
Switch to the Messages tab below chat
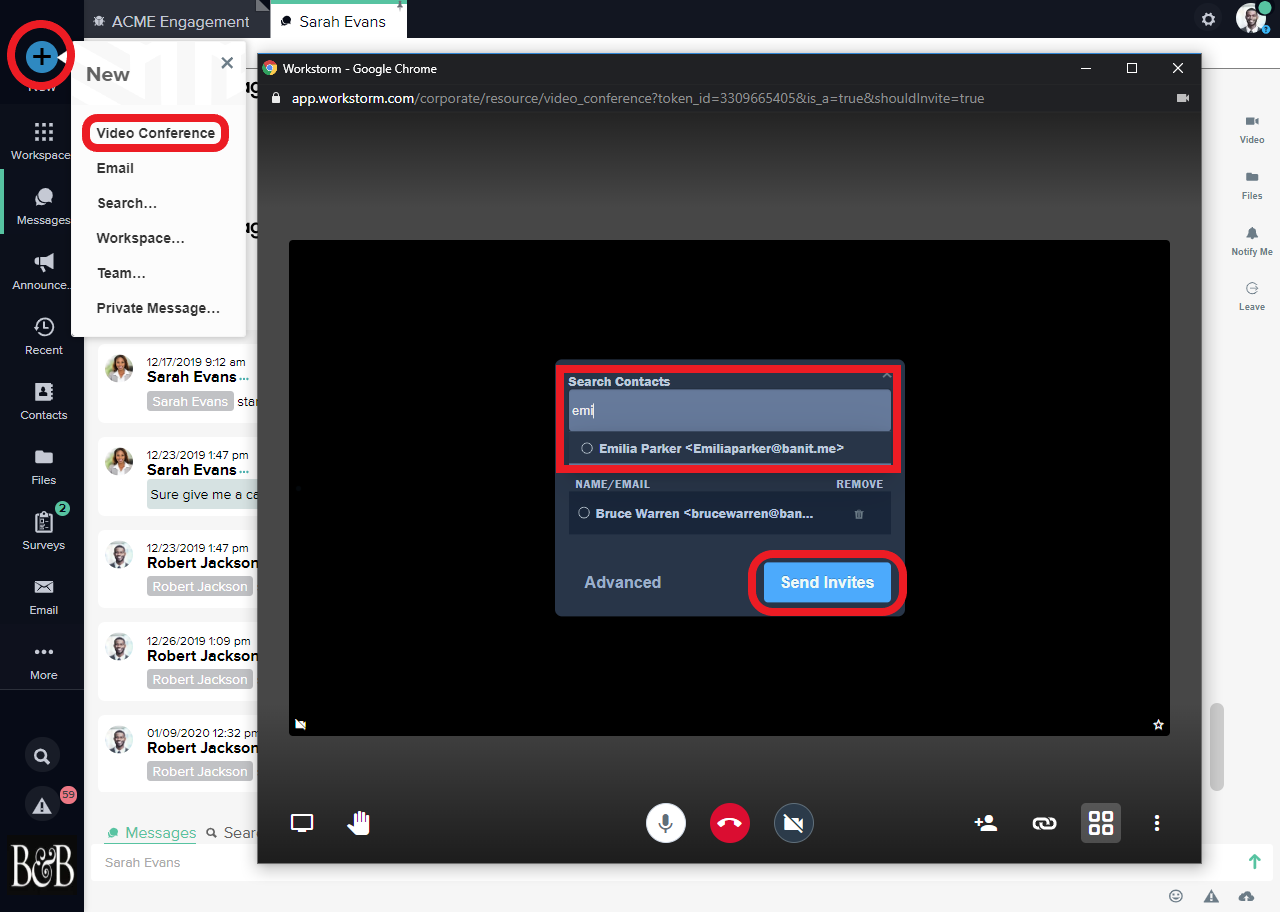pos(152,832)
